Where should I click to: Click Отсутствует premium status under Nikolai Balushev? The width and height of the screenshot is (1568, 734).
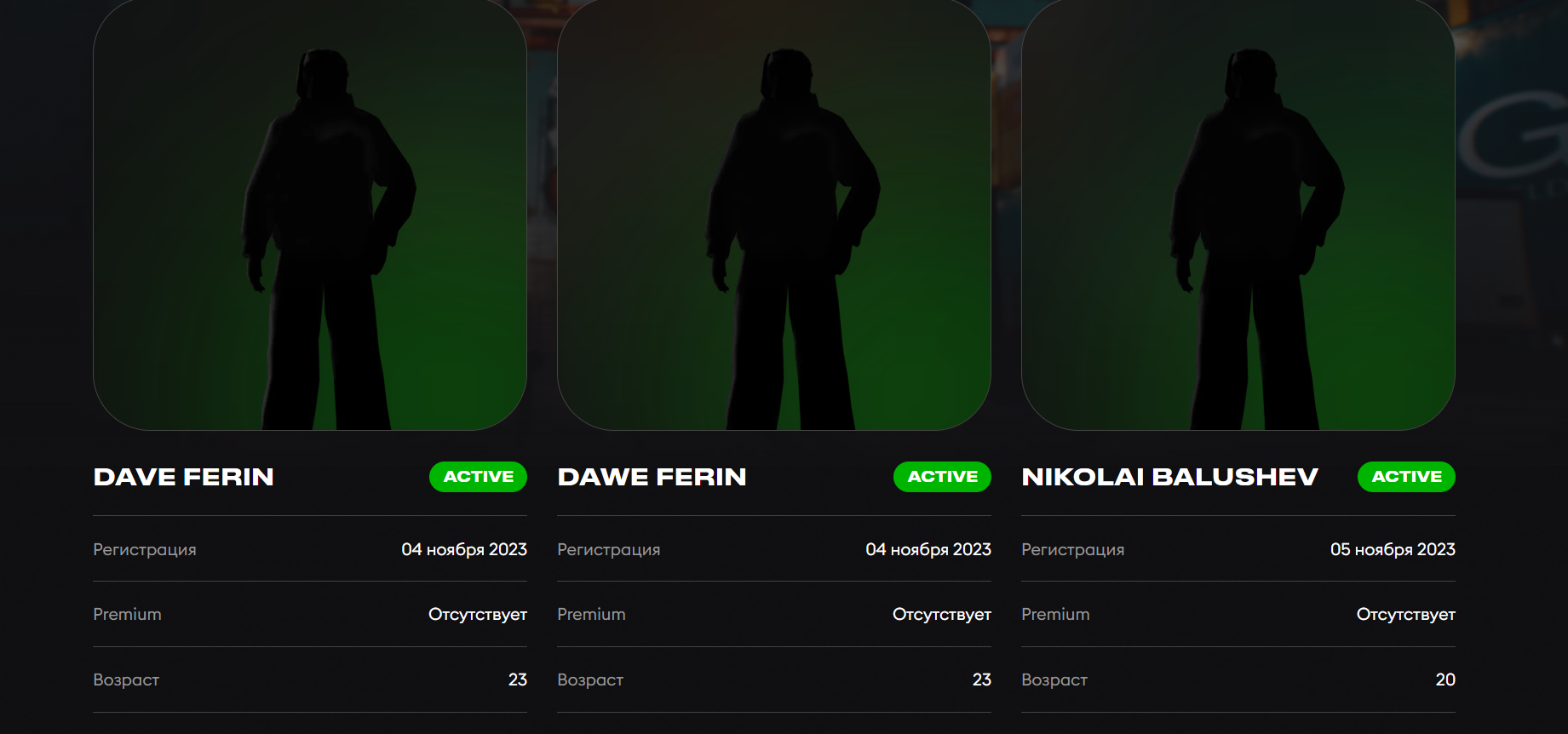click(x=1406, y=614)
